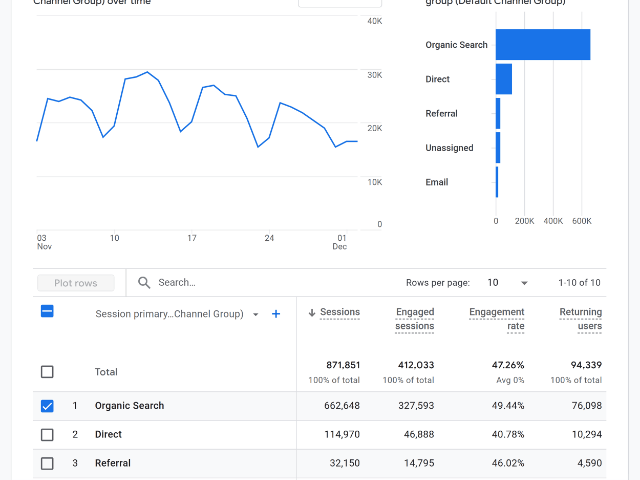The width and height of the screenshot is (640, 480).
Task: Sort by the Returning users column header
Action: pos(580,319)
